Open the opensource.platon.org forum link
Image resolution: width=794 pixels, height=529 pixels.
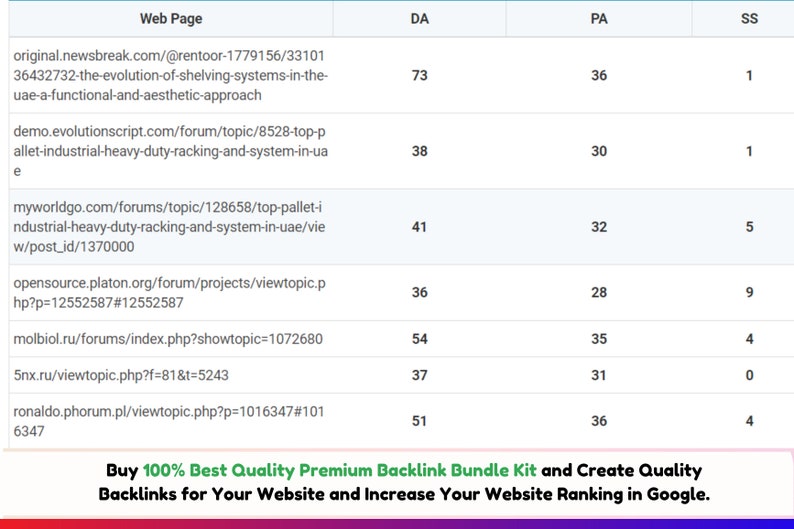[169, 293]
